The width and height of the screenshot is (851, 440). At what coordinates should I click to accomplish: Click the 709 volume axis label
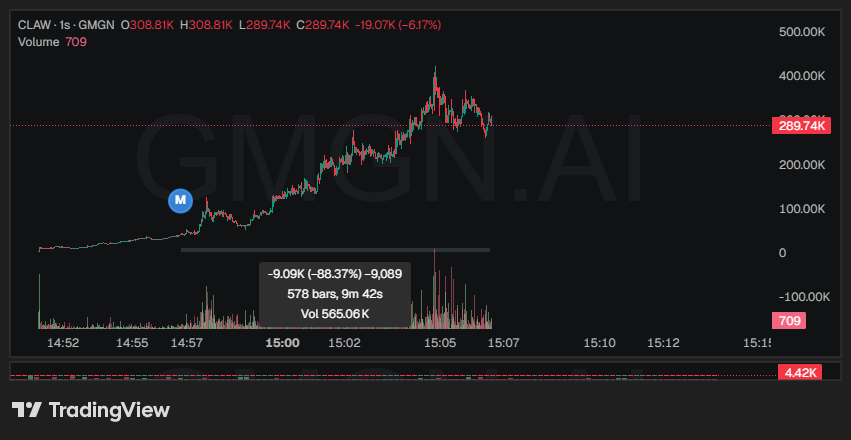click(789, 321)
